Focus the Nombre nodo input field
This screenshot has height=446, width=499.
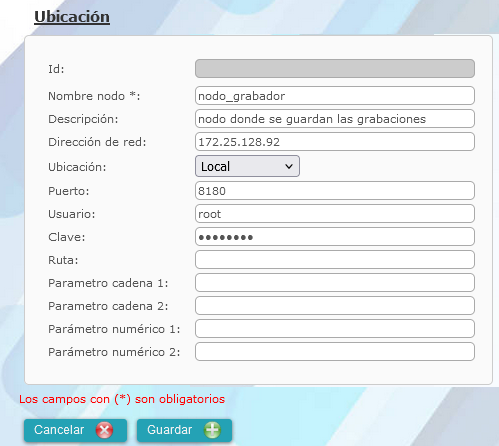pyautogui.click(x=335, y=96)
